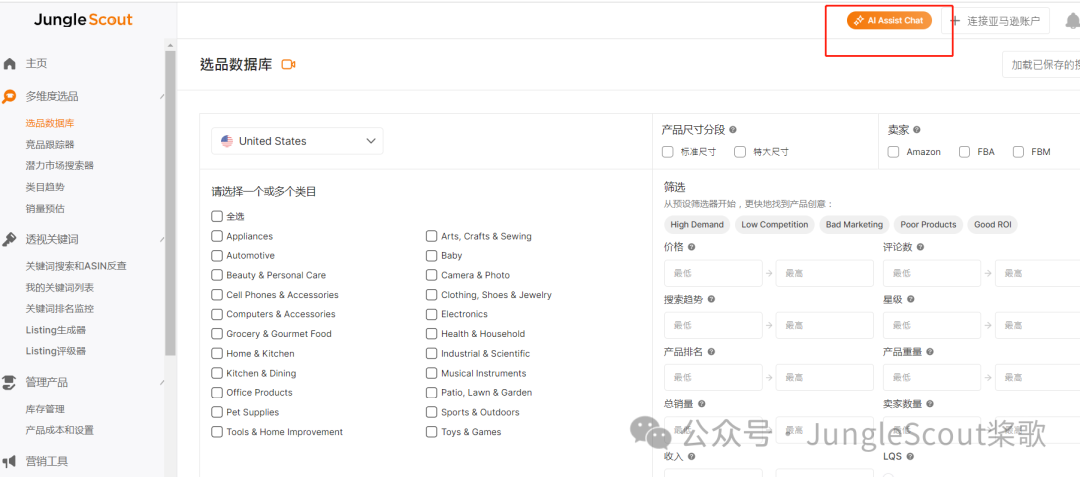The image size is (1080, 477).
Task: Open 竞品跟踪器 in sidebar
Action: tap(50, 145)
